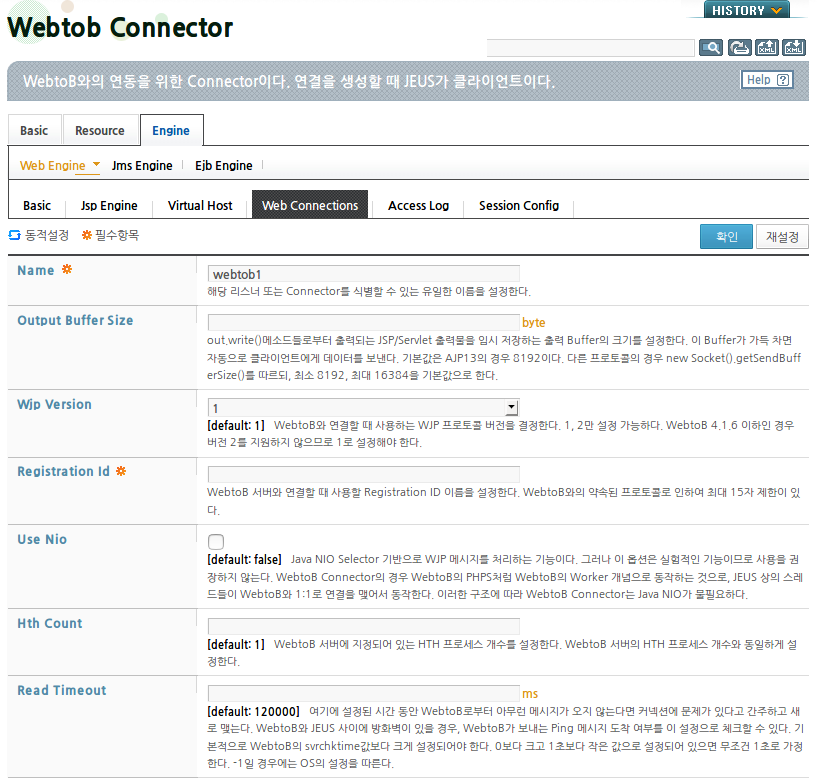The width and height of the screenshot is (817, 781).
Task: Open the HISTORY dropdown
Action: point(747,10)
